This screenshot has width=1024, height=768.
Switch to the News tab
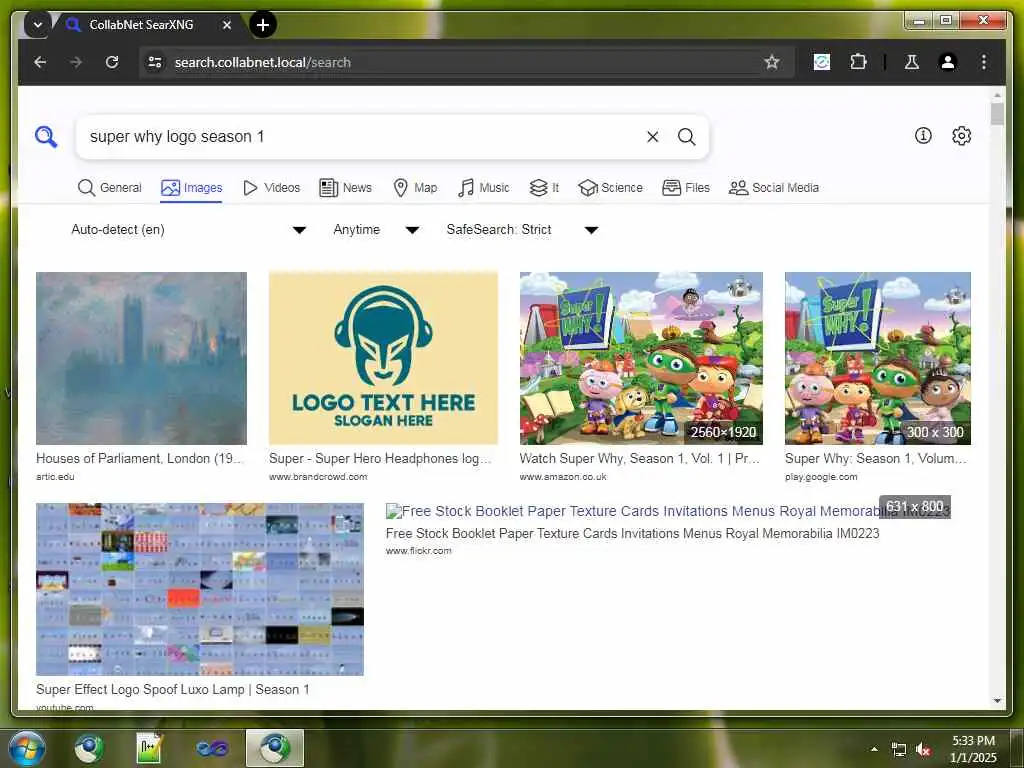coord(345,188)
